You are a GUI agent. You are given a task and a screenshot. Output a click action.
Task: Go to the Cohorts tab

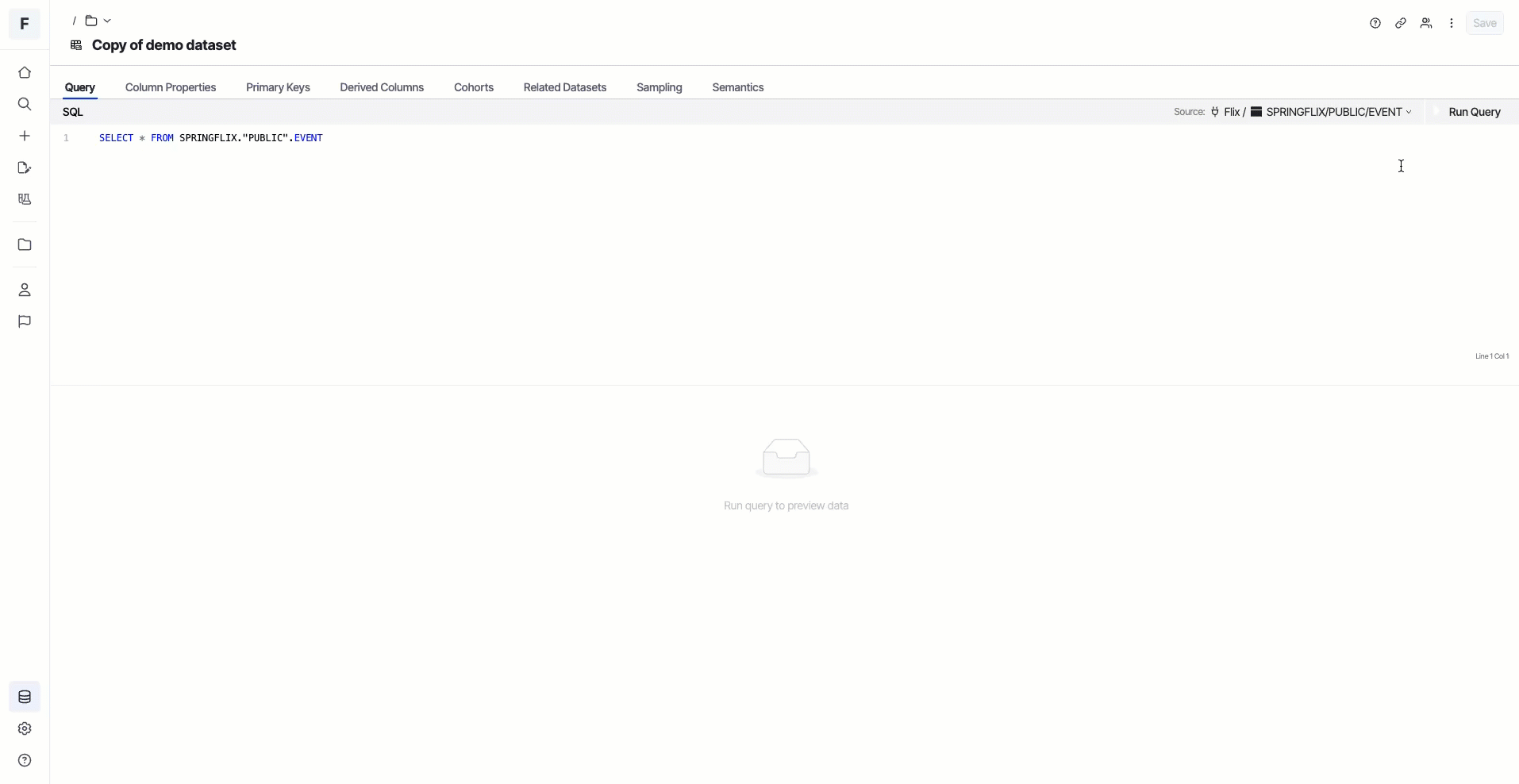tap(474, 87)
